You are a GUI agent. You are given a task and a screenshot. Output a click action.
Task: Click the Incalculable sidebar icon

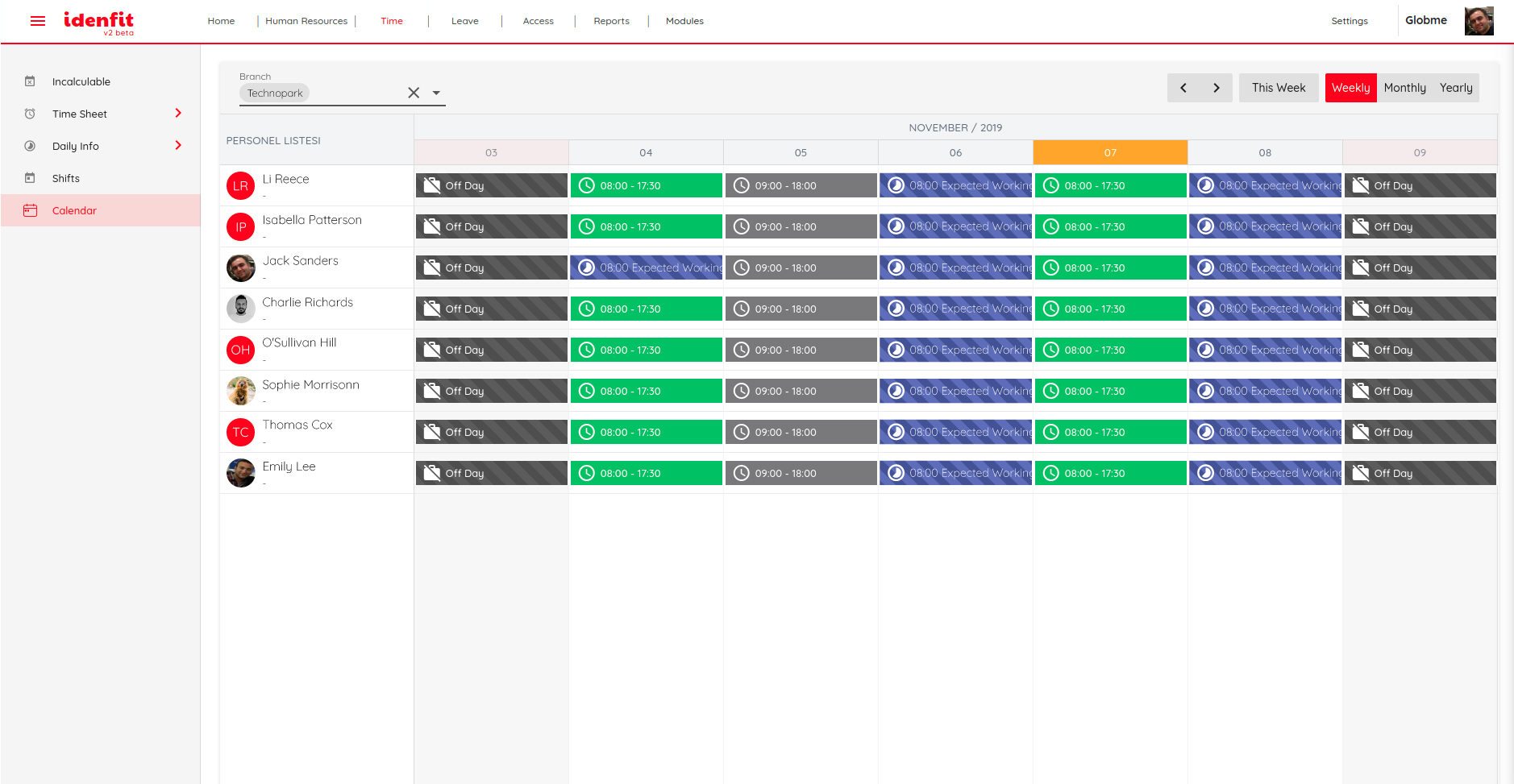point(30,81)
